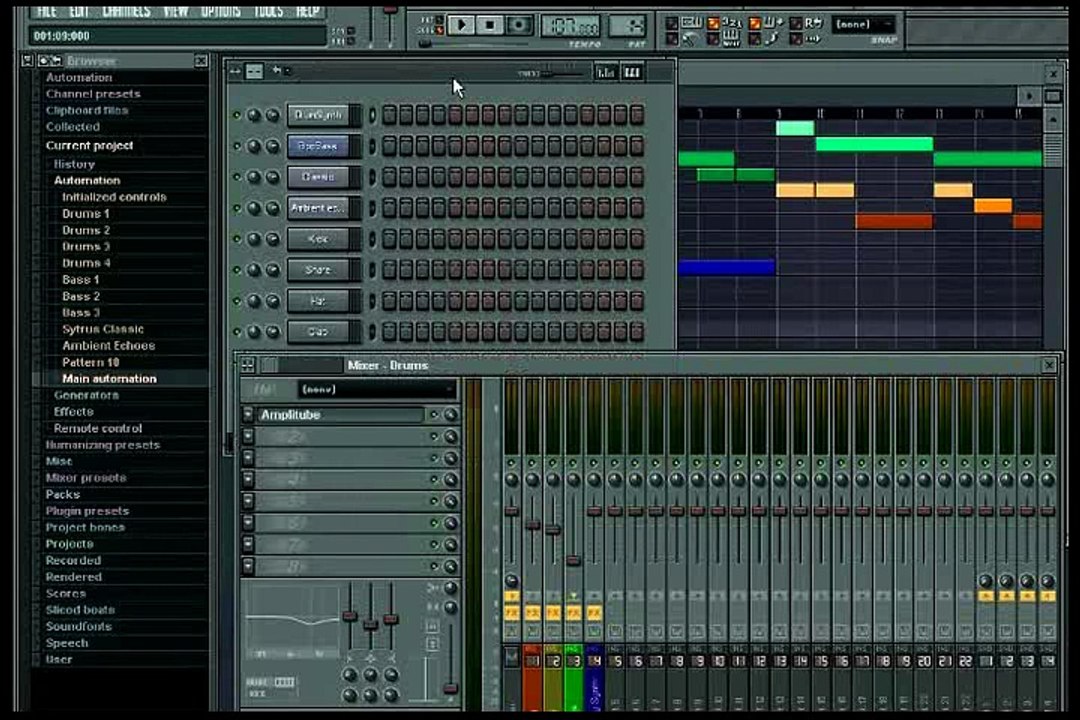
Task: Open effect slot 5 menu arrow
Action: click(x=248, y=502)
